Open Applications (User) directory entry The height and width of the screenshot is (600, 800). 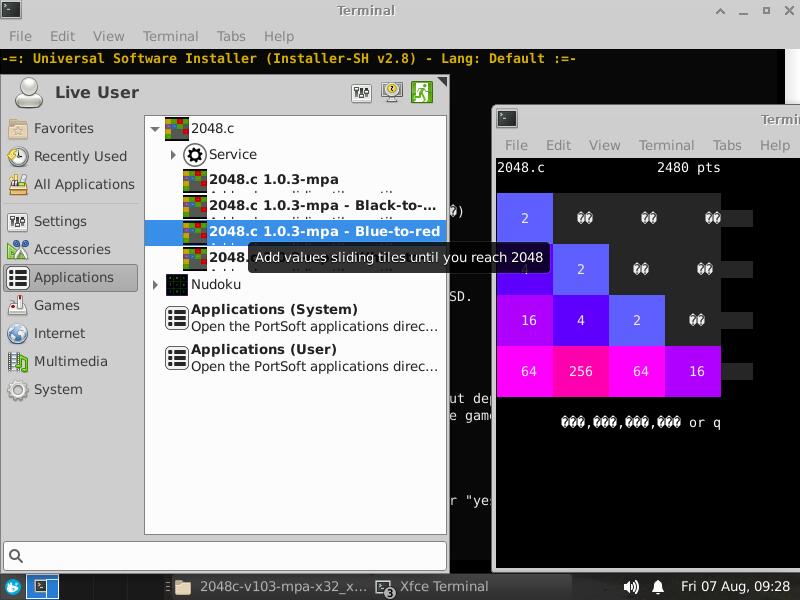[295, 358]
